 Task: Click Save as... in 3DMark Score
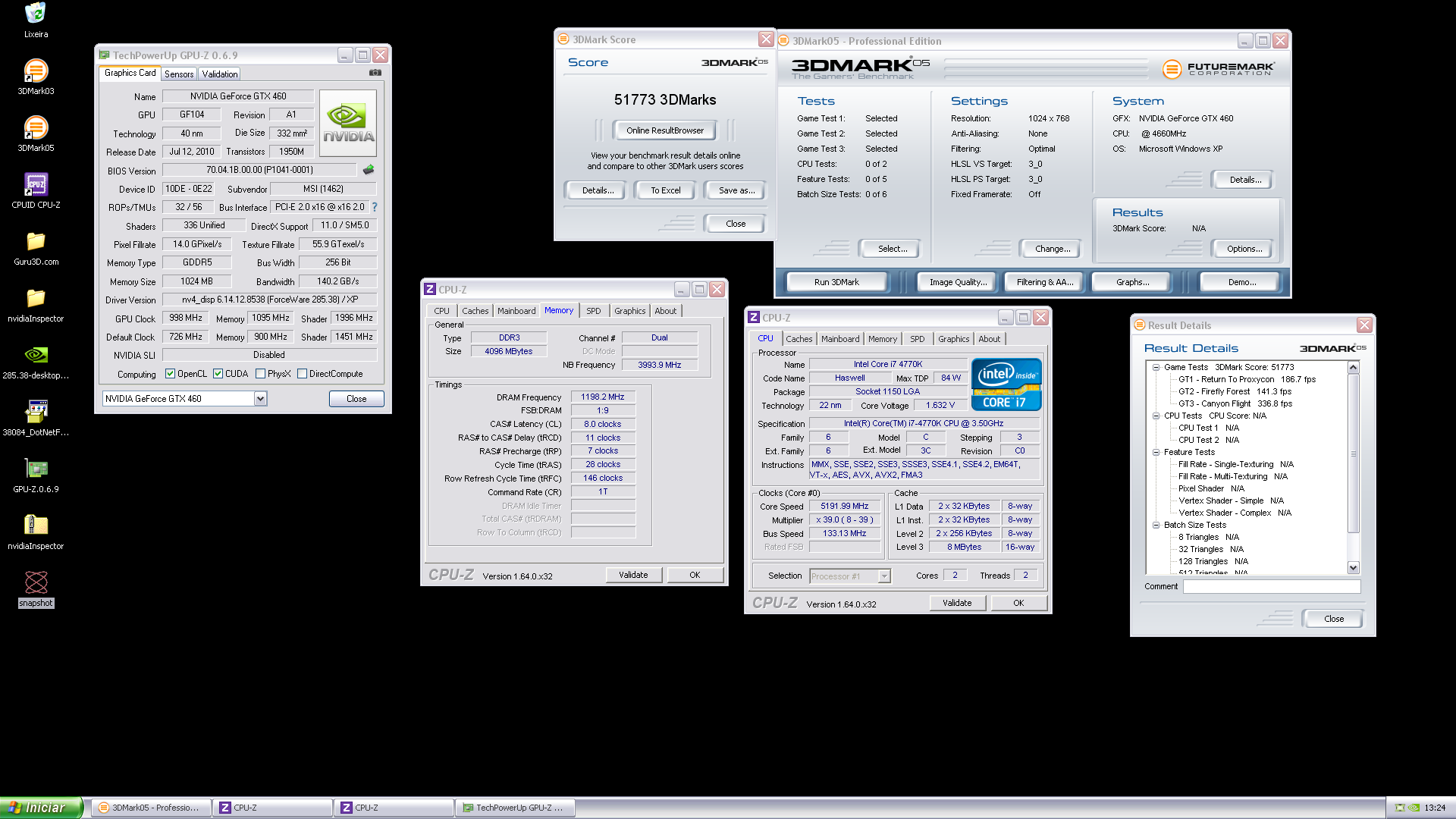737,190
